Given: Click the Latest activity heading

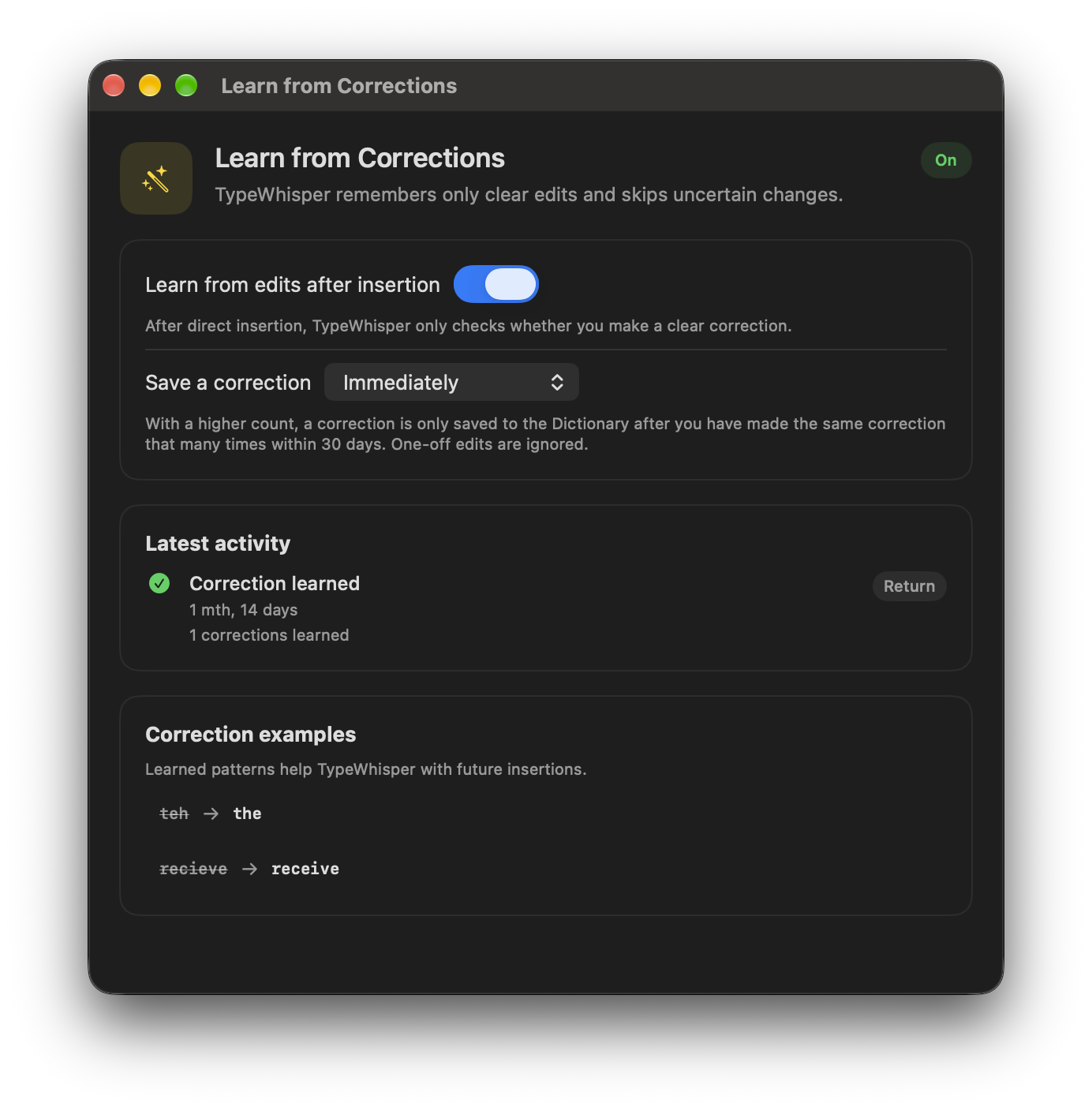Looking at the screenshot, I should coord(218,544).
